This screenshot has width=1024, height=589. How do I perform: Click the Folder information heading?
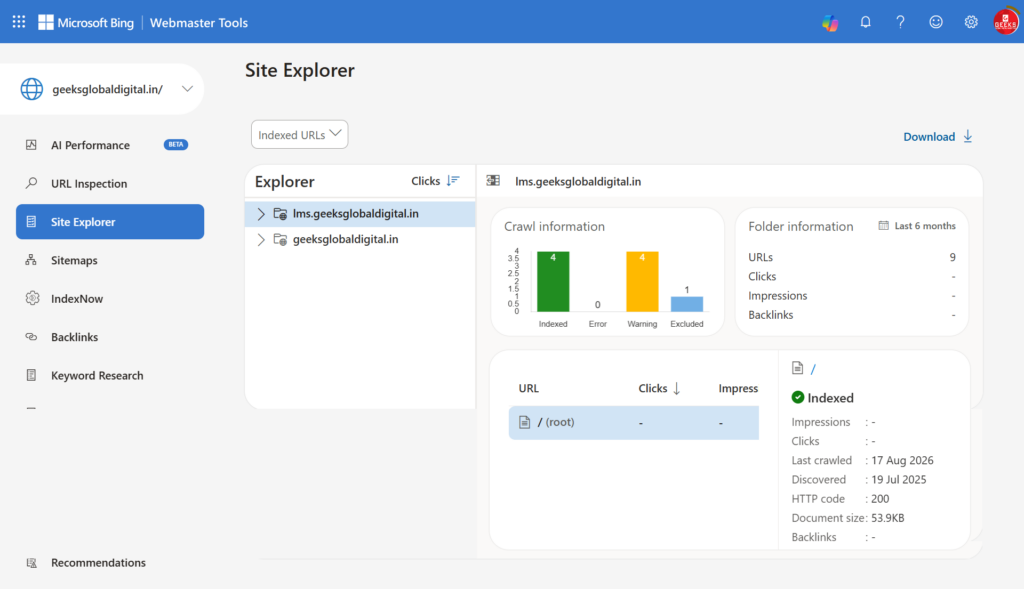[801, 227]
